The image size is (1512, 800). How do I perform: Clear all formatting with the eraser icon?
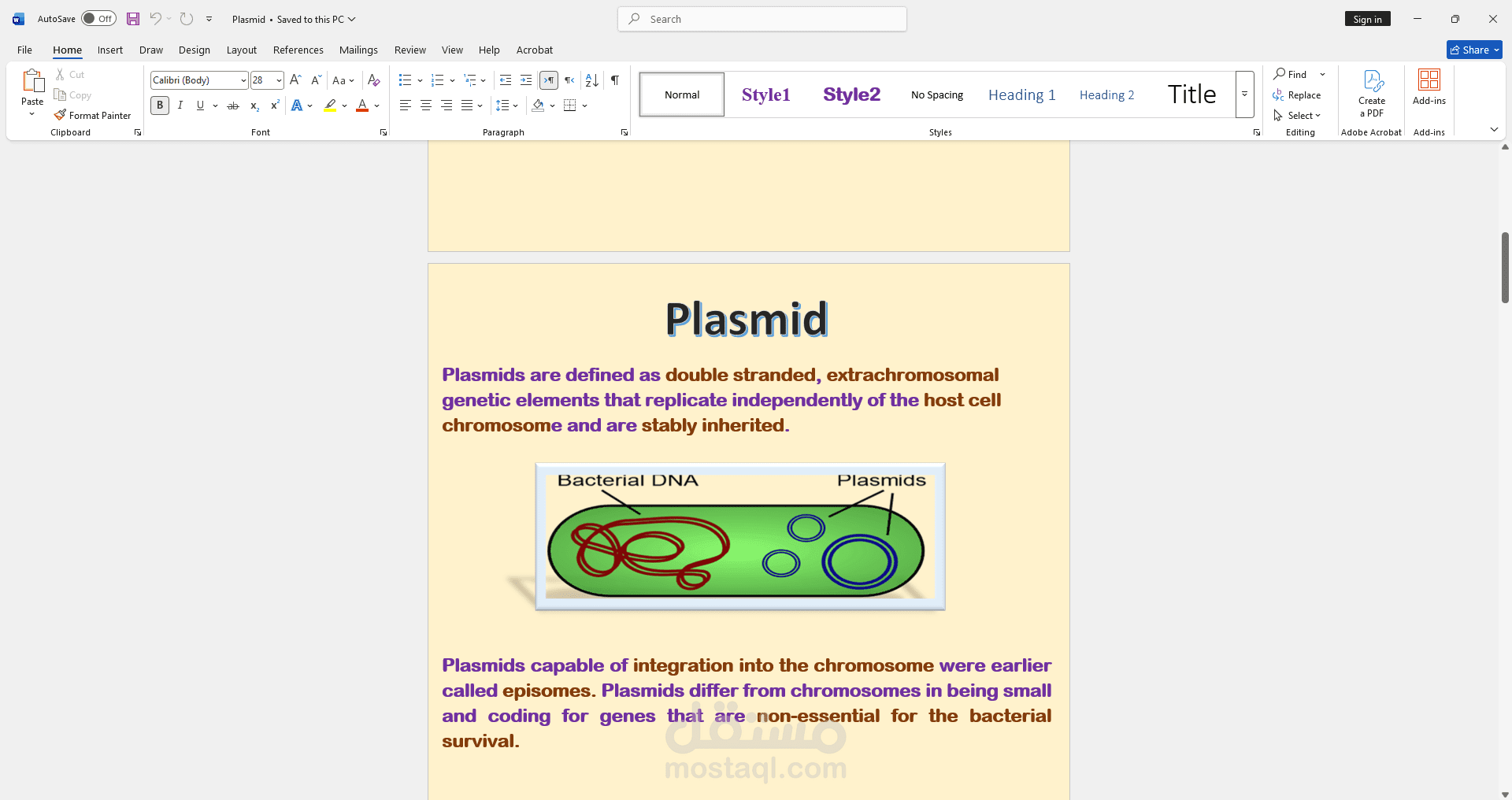click(374, 80)
